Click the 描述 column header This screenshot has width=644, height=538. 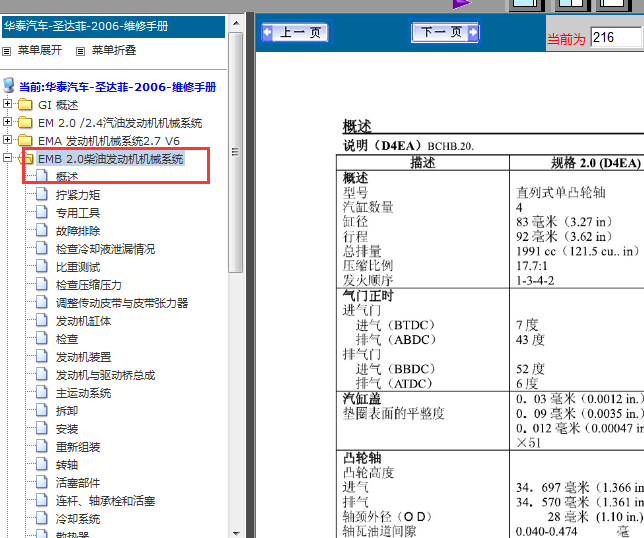(423, 163)
